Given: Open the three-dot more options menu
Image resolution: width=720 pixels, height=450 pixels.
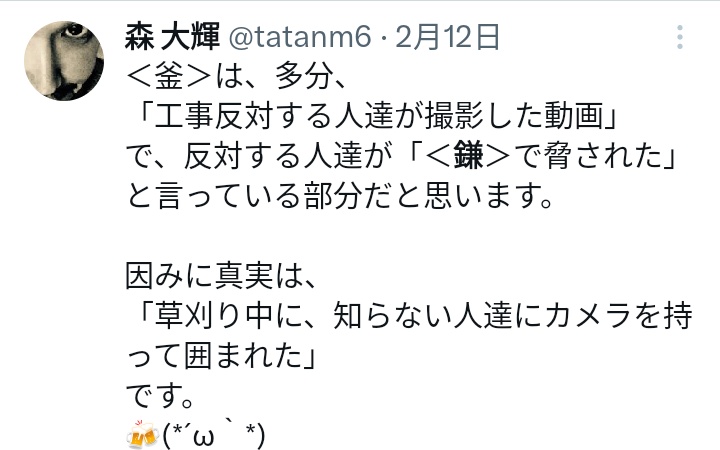Looking at the screenshot, I should [680, 37].
